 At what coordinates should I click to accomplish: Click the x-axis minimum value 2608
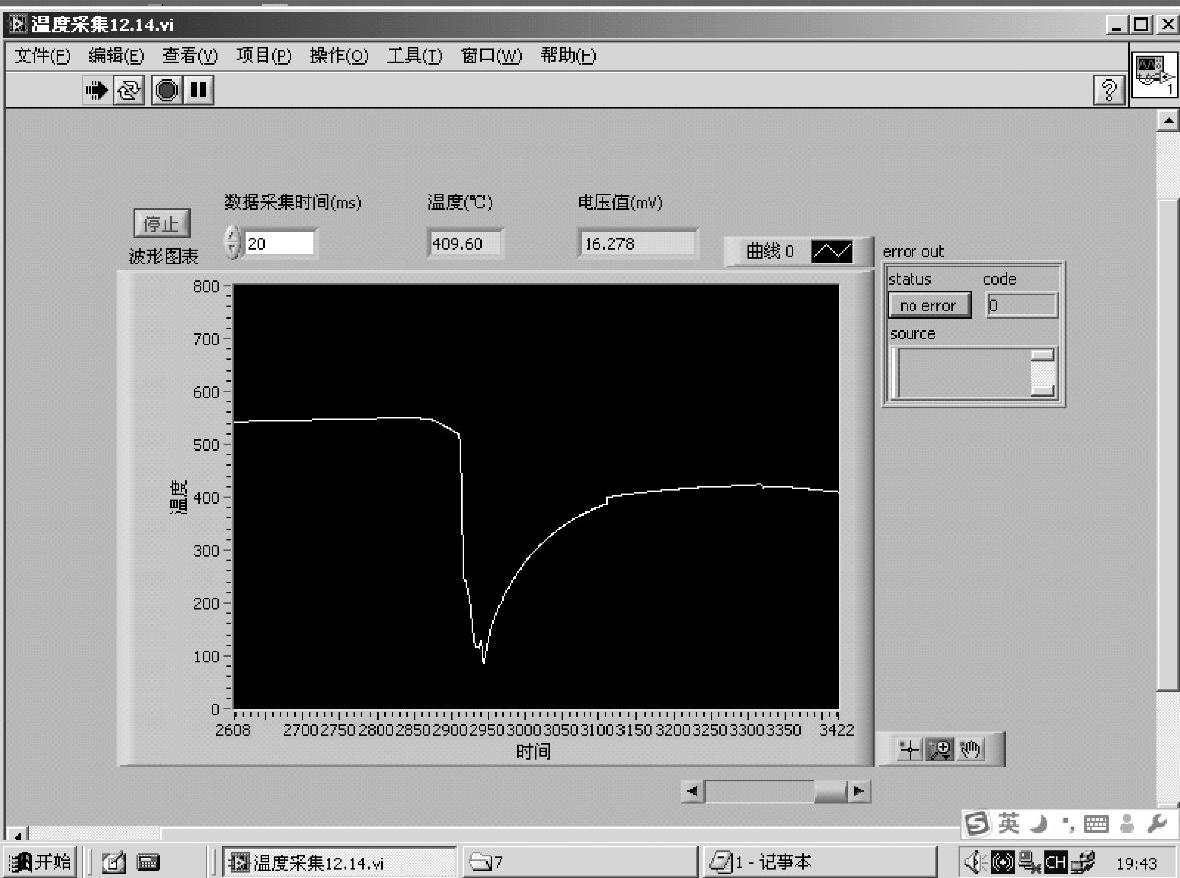233,730
